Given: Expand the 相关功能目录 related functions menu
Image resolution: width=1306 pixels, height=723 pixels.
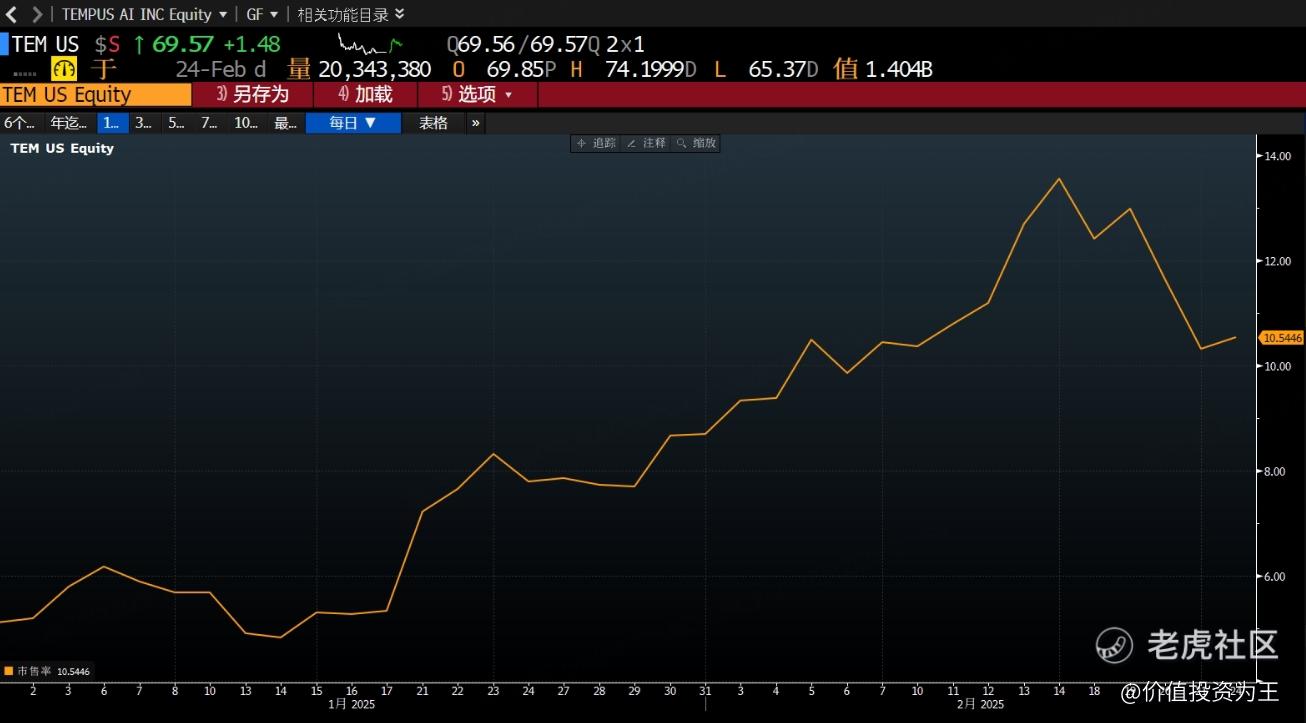Looking at the screenshot, I should (351, 14).
